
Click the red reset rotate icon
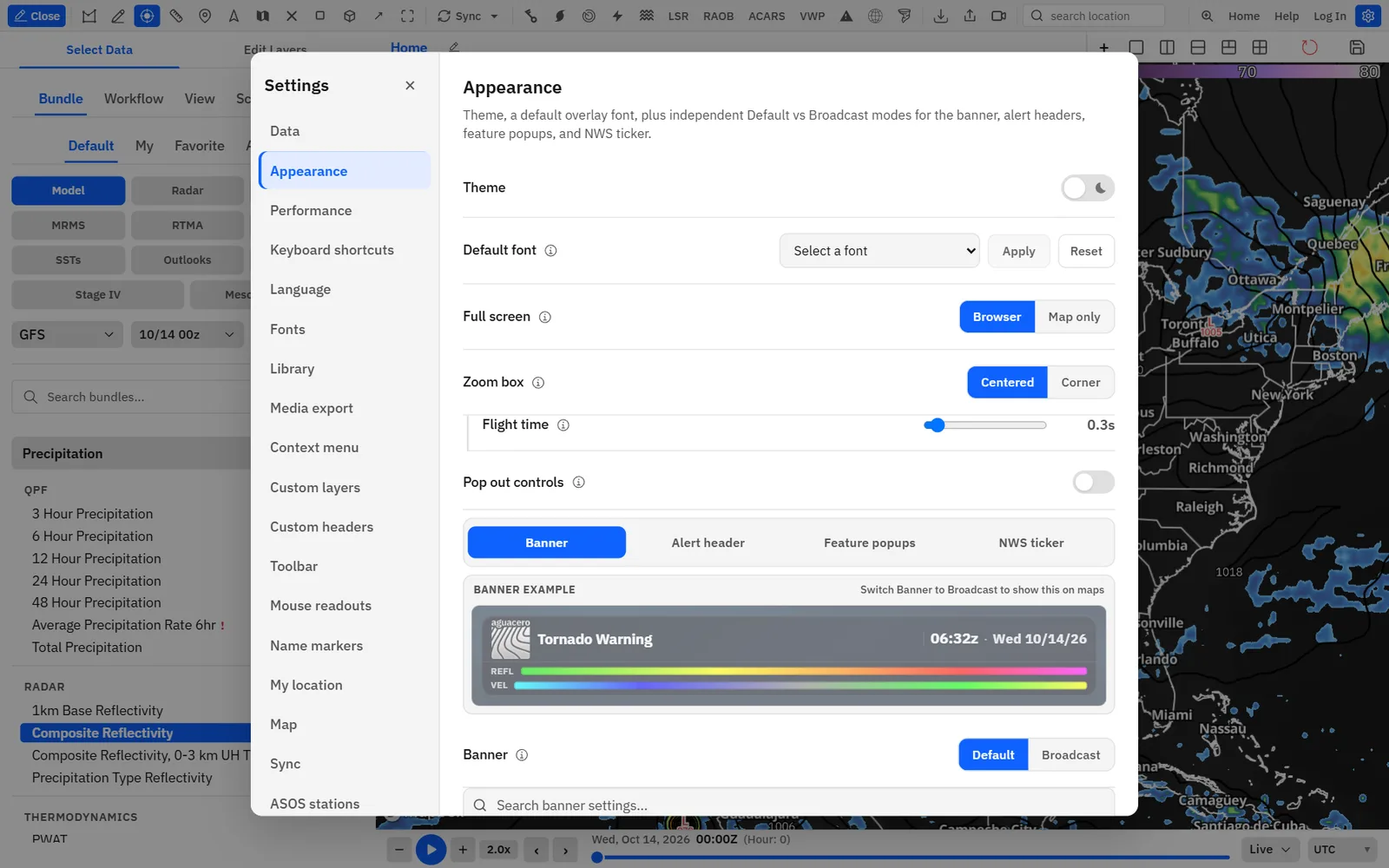tap(1309, 48)
